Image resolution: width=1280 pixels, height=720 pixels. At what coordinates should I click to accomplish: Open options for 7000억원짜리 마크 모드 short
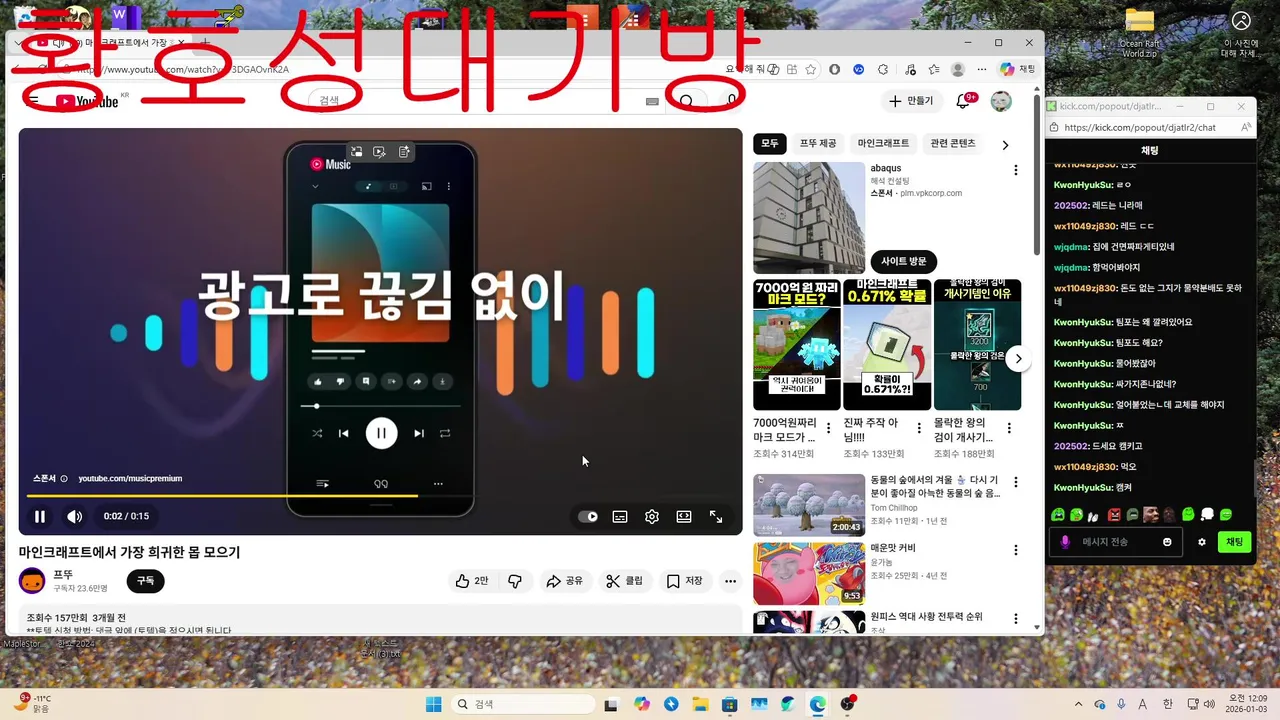pyautogui.click(x=829, y=427)
